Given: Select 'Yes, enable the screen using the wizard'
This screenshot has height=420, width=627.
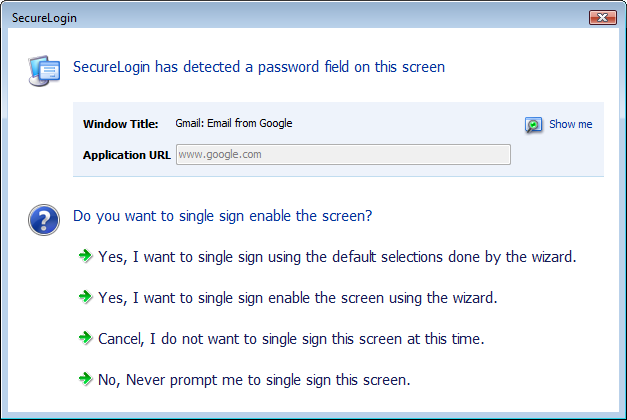Looking at the screenshot, I should 297,298.
